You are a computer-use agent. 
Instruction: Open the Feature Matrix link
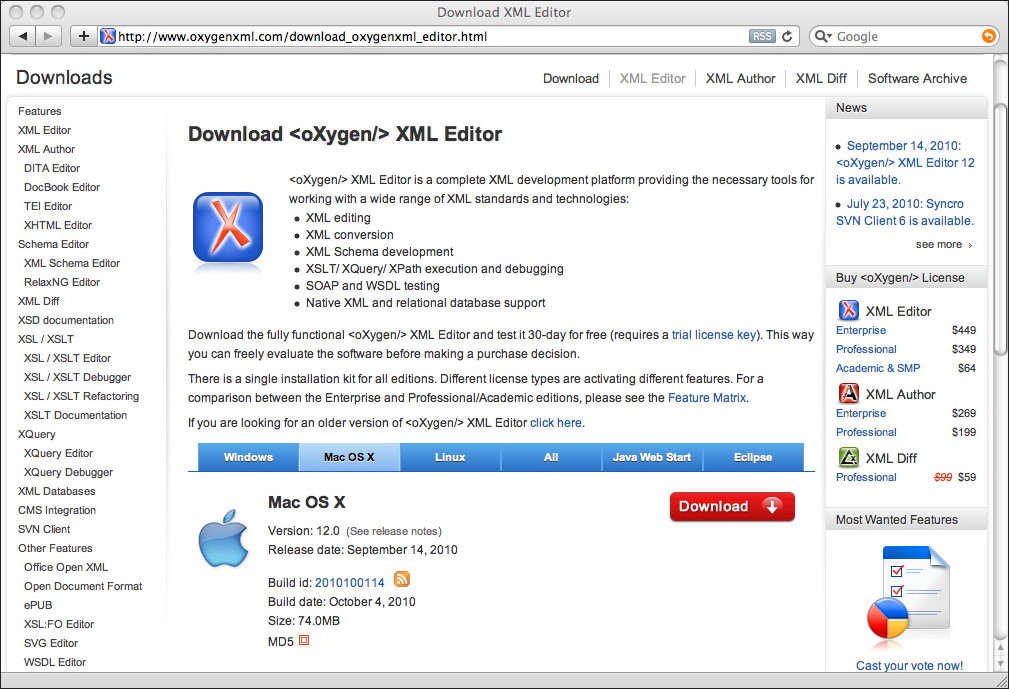pos(707,398)
